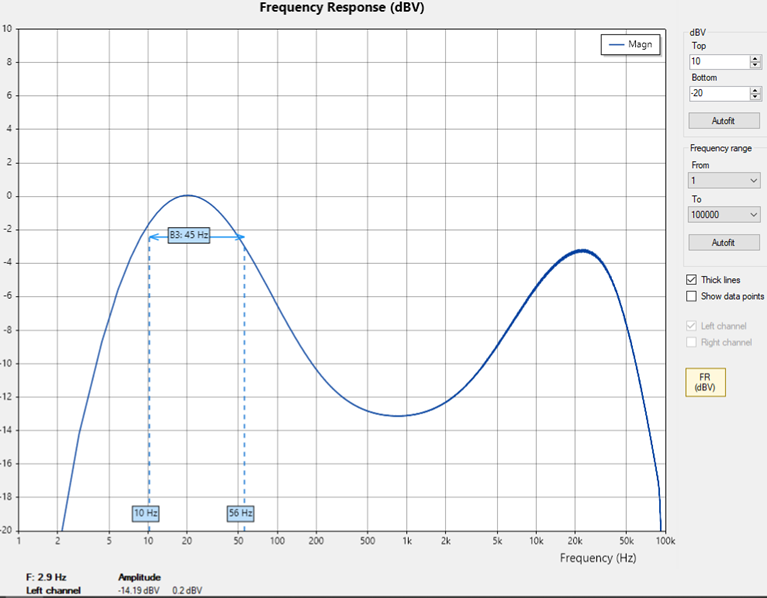Focus the dBV Bottom input field
Image resolution: width=767 pixels, height=598 pixels.
(719, 93)
